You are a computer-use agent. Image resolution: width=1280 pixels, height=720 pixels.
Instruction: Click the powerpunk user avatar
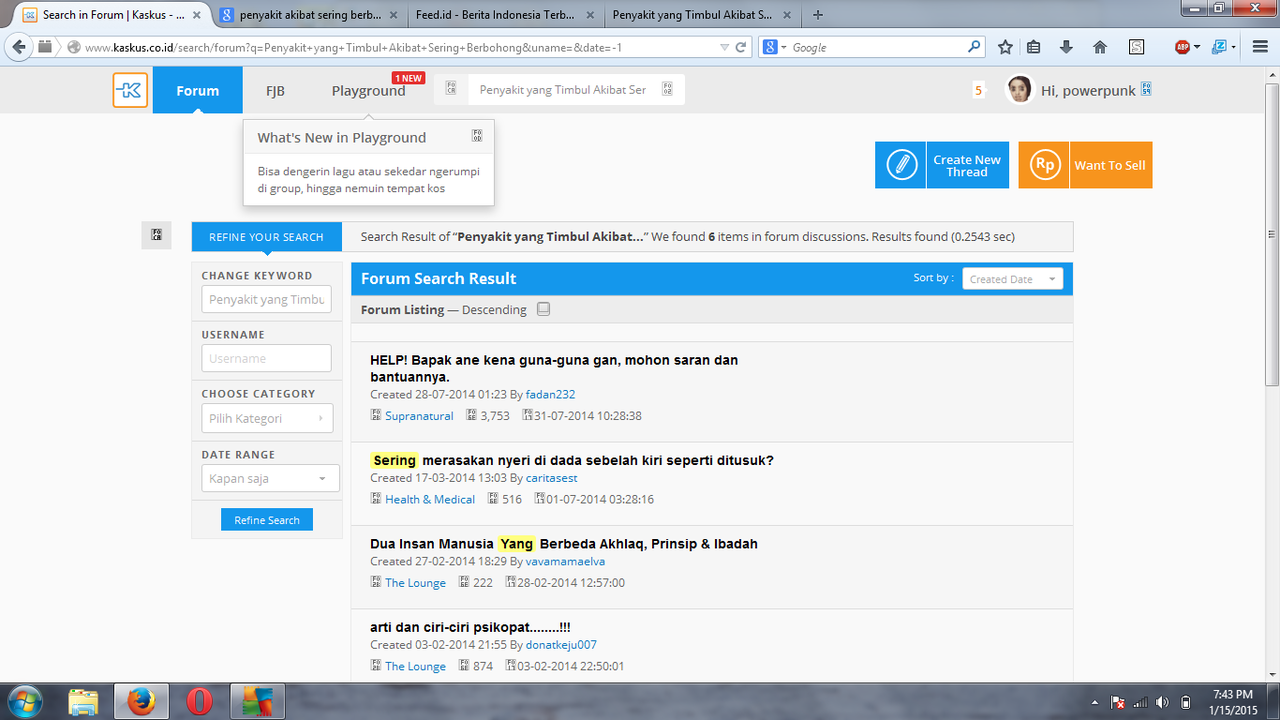pyautogui.click(x=1019, y=90)
